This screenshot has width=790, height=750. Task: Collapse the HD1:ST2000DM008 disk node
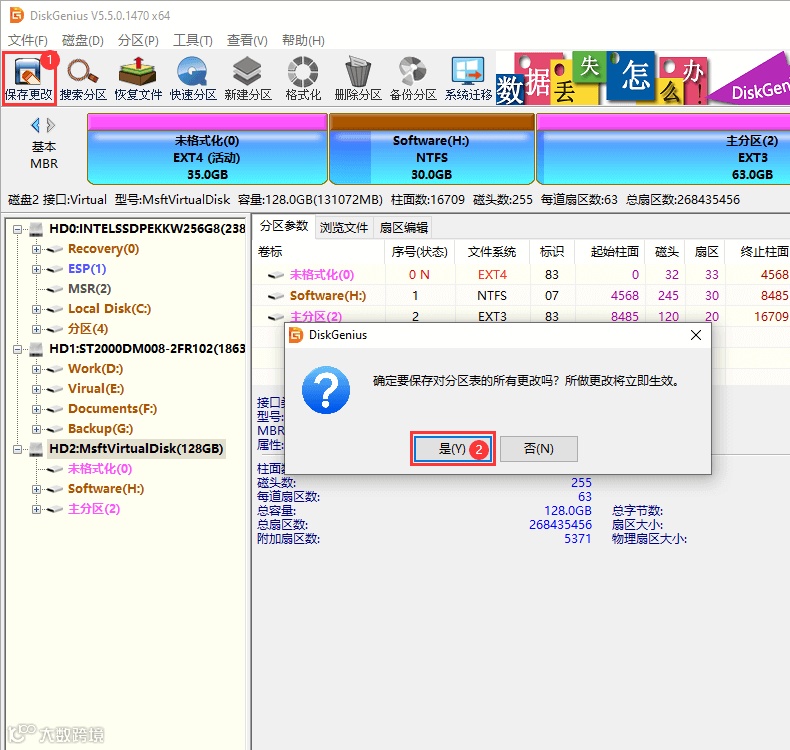[x=18, y=349]
